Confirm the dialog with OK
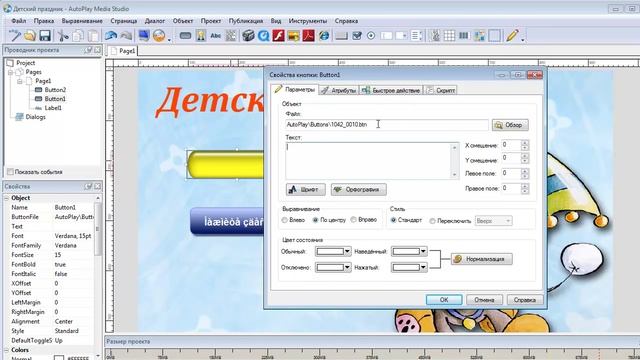The image size is (640, 360). 444,300
